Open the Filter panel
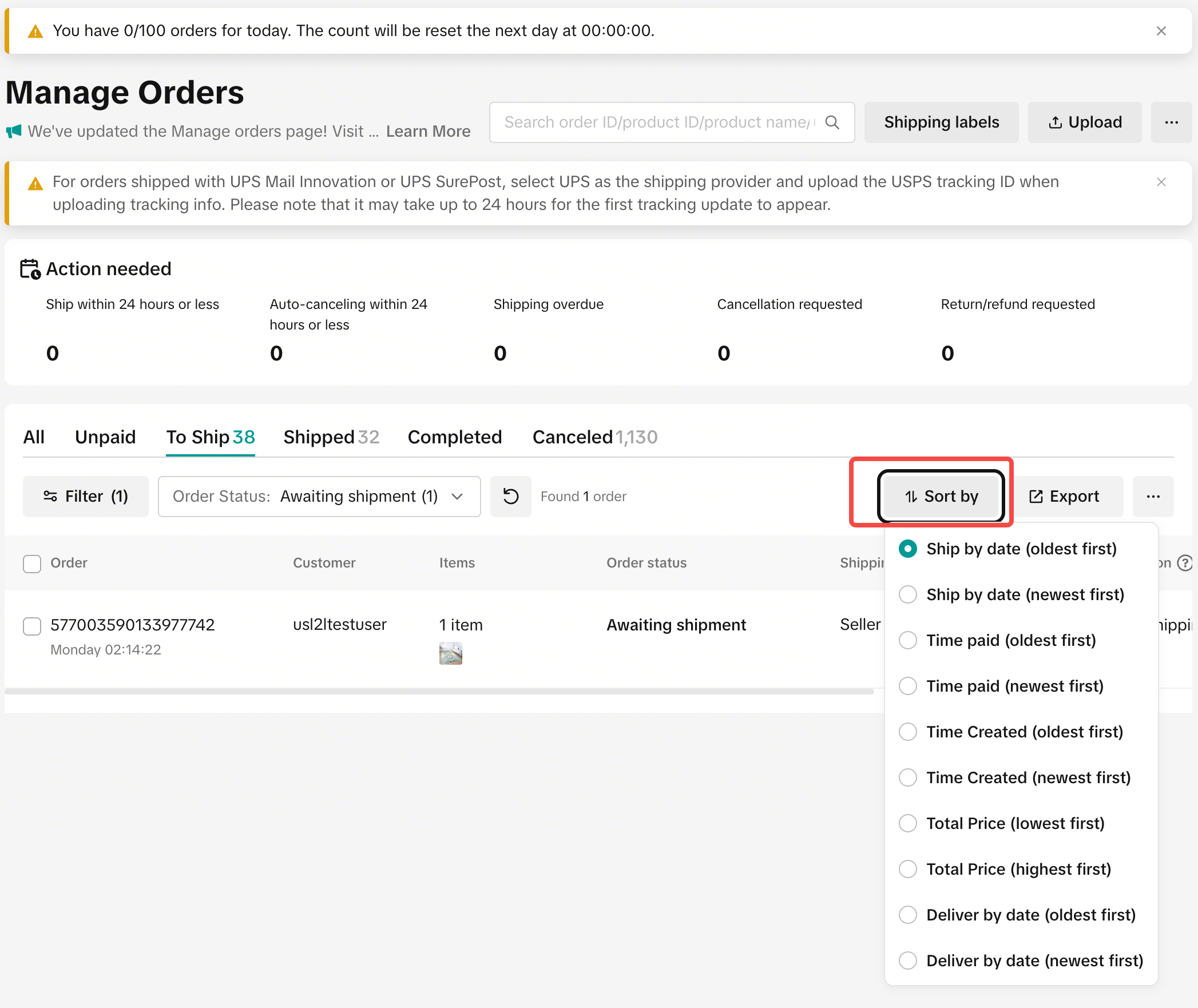The image size is (1198, 1008). click(86, 496)
